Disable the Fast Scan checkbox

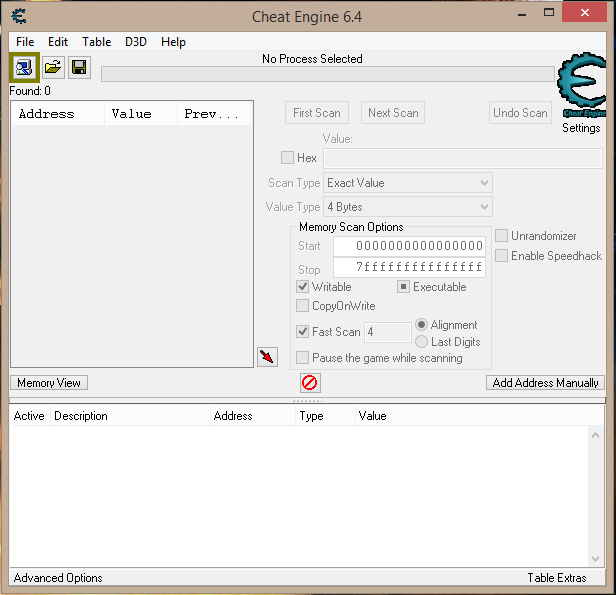(302, 331)
